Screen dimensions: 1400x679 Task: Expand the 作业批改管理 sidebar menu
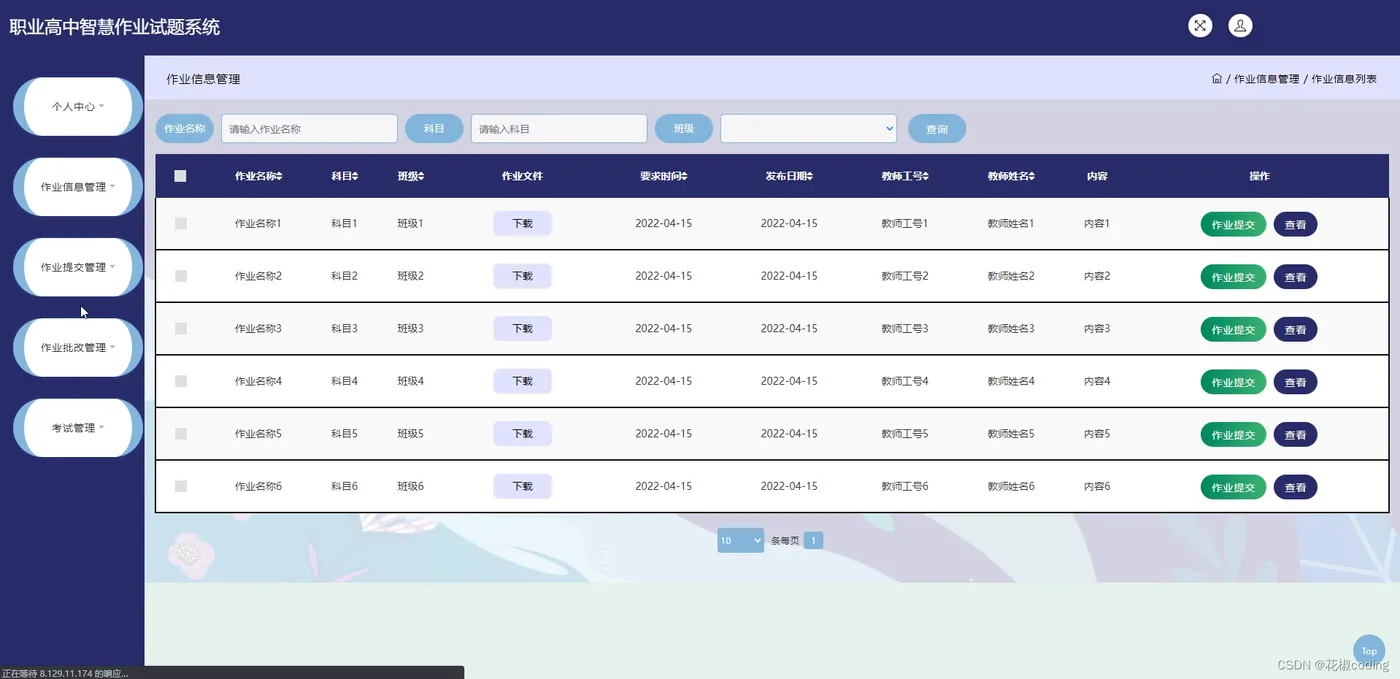coord(78,347)
